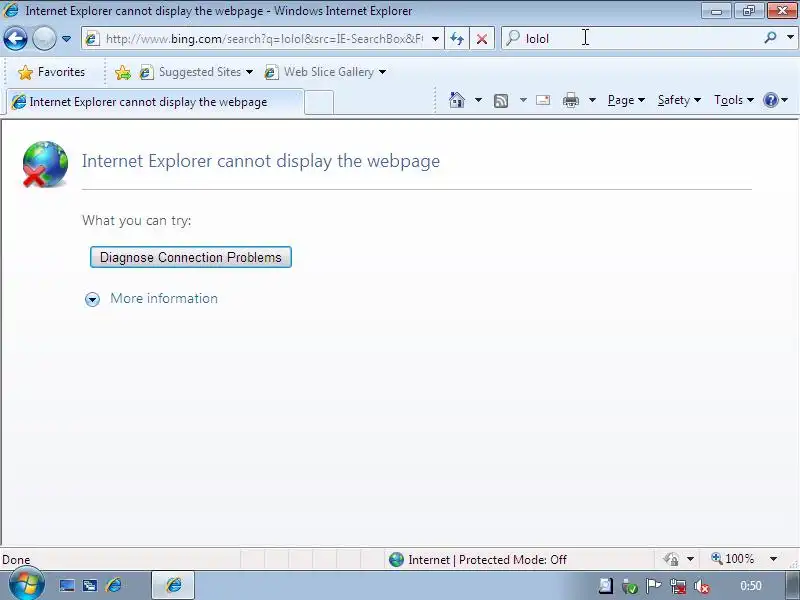Image resolution: width=800 pixels, height=600 pixels.
Task: Click Show Desktop quick launch icon
Action: coord(67,585)
